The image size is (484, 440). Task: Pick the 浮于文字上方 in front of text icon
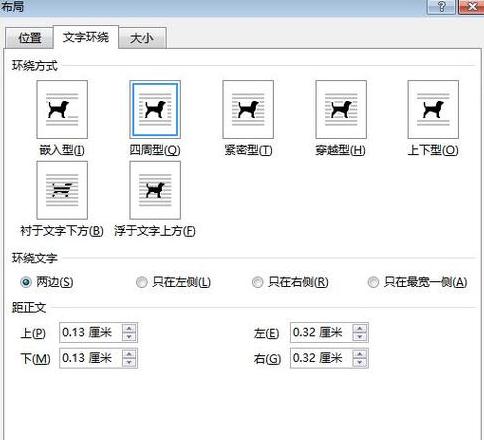tap(155, 190)
